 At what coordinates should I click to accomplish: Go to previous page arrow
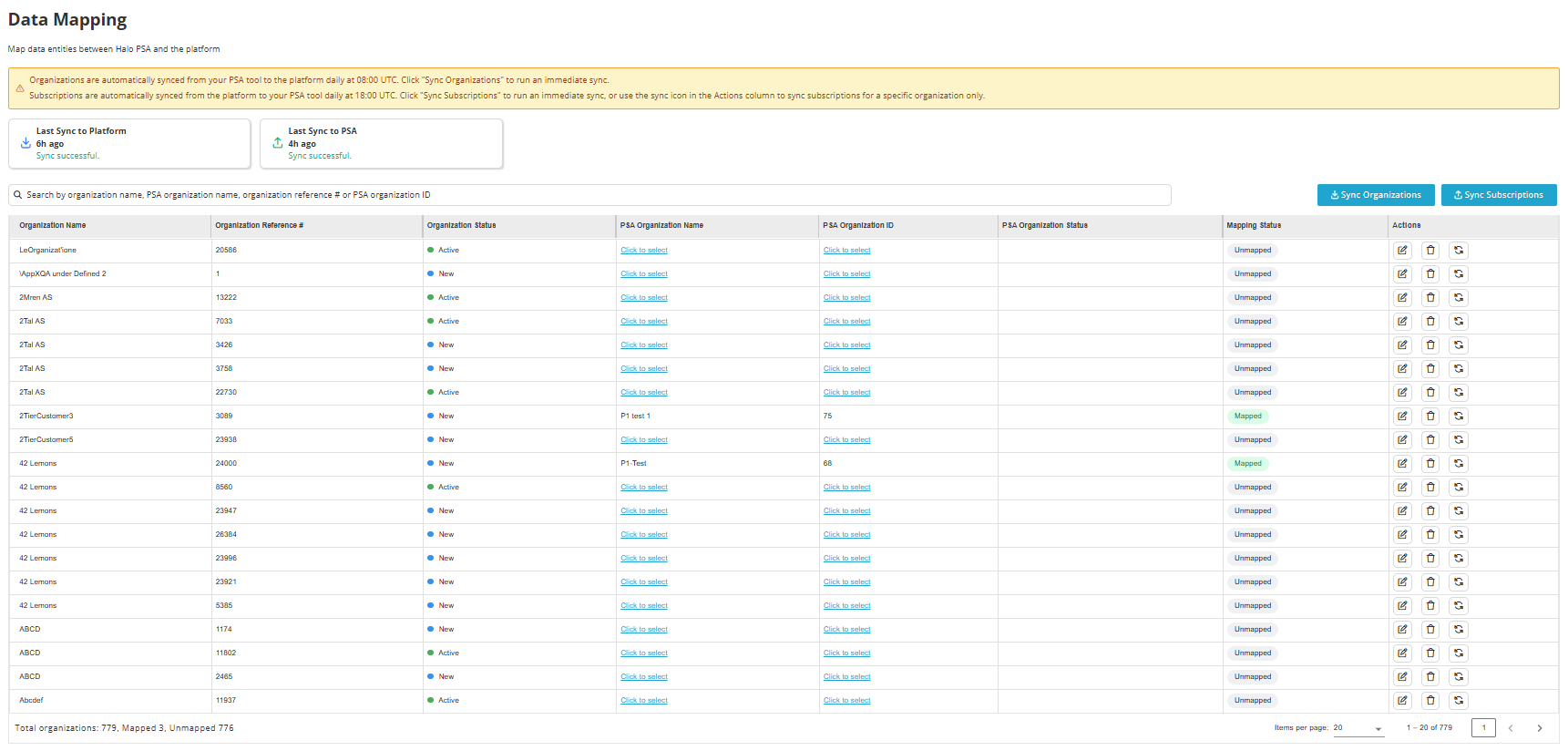click(1511, 728)
